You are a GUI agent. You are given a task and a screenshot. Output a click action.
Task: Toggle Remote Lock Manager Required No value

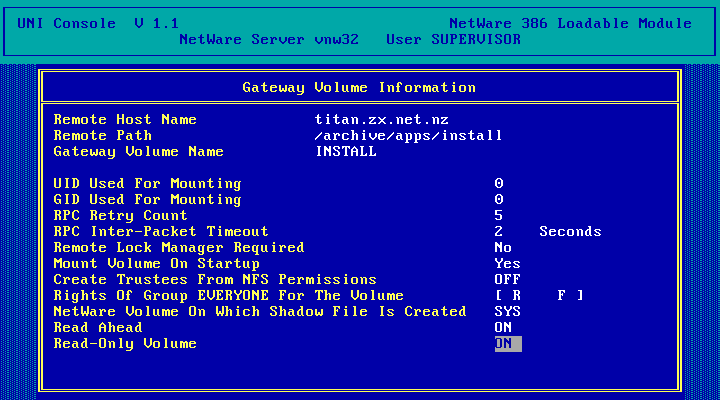pyautogui.click(x=503, y=248)
